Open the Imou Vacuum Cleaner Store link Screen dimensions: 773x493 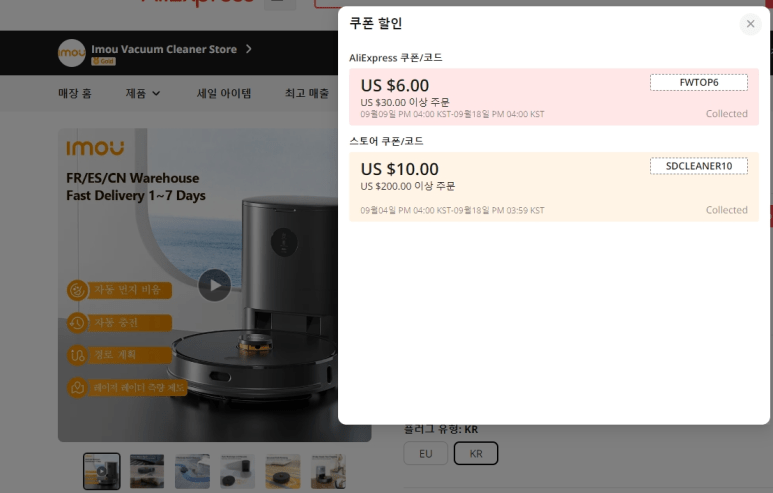[164, 49]
